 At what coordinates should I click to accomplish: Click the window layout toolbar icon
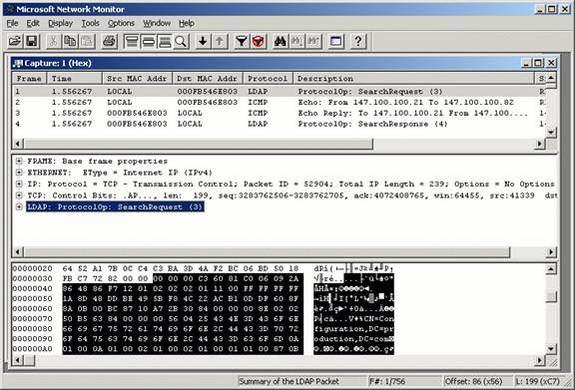tap(336, 41)
